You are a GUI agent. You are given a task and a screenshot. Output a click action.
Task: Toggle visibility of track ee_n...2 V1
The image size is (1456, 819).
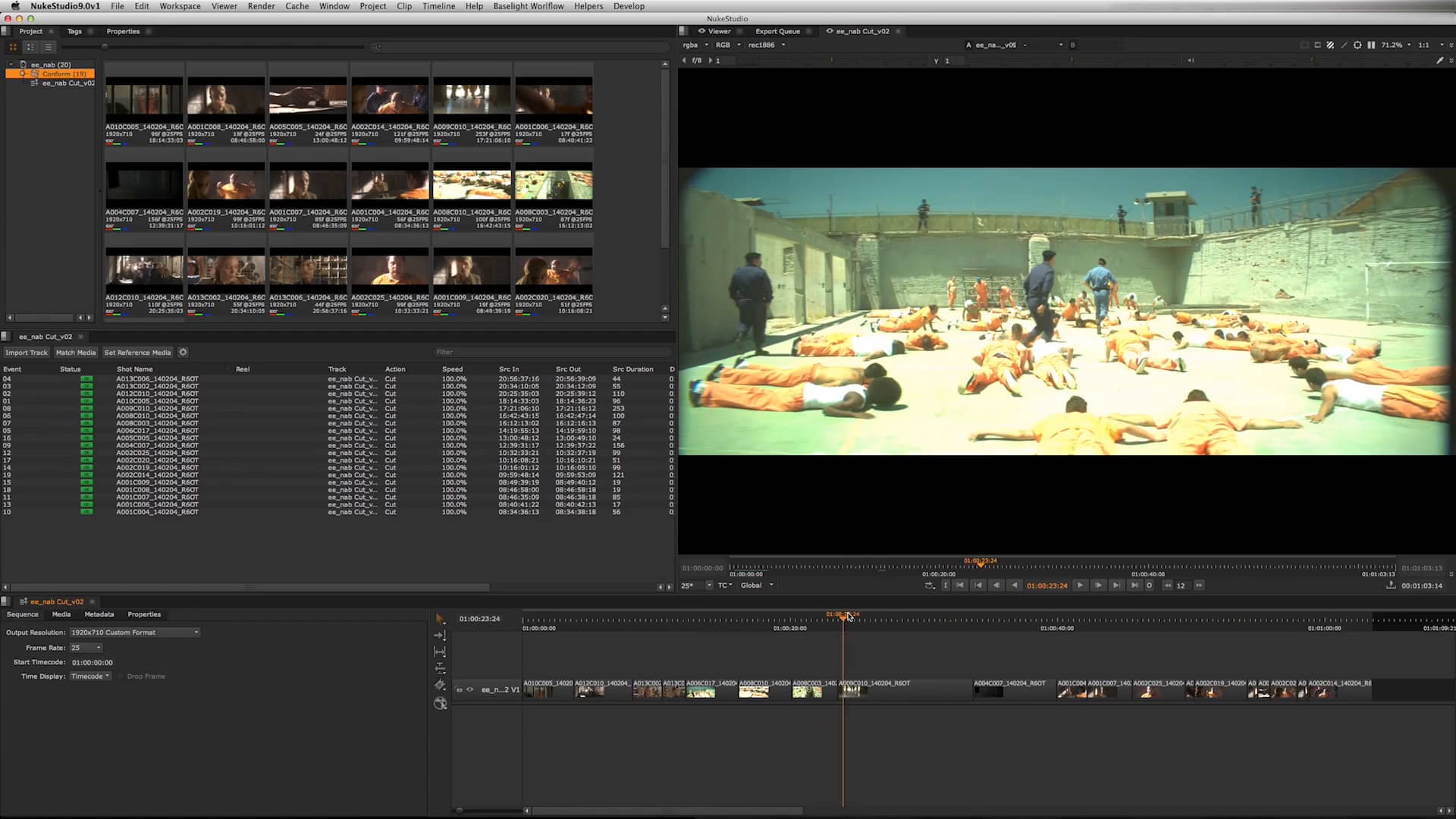470,690
